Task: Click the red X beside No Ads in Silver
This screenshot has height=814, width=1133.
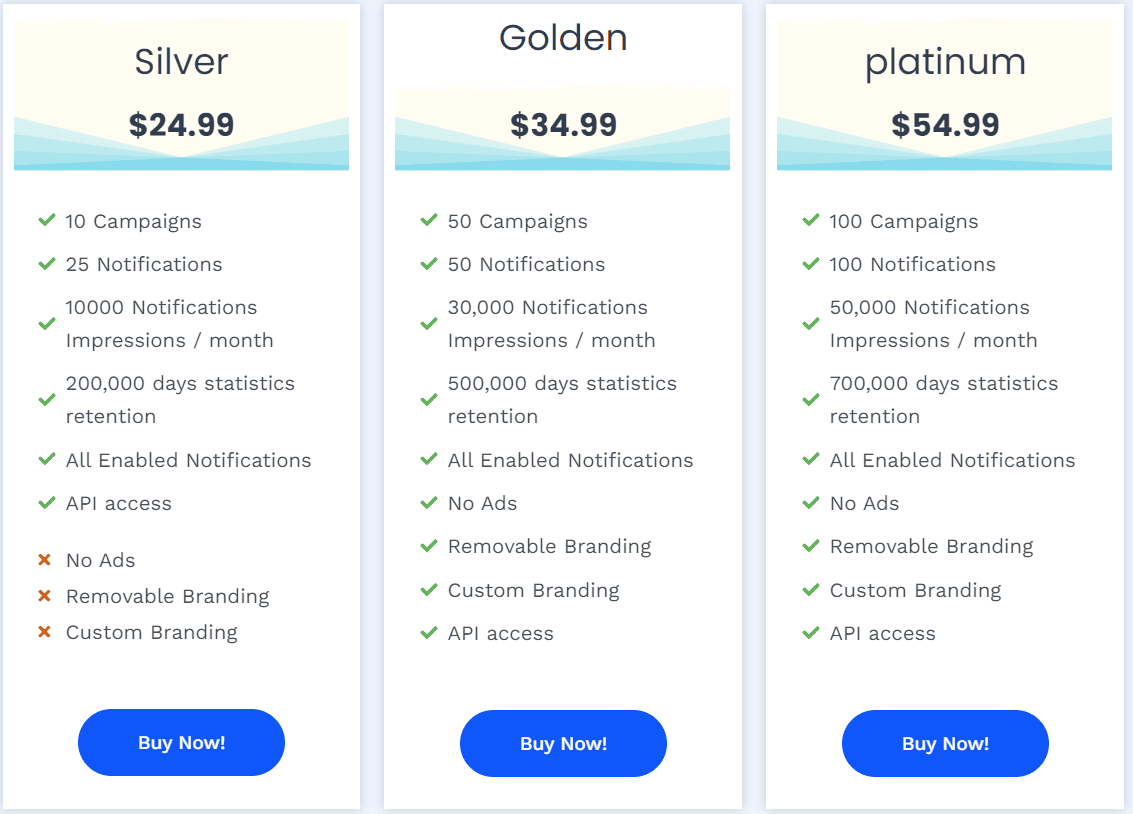Action: click(x=46, y=561)
